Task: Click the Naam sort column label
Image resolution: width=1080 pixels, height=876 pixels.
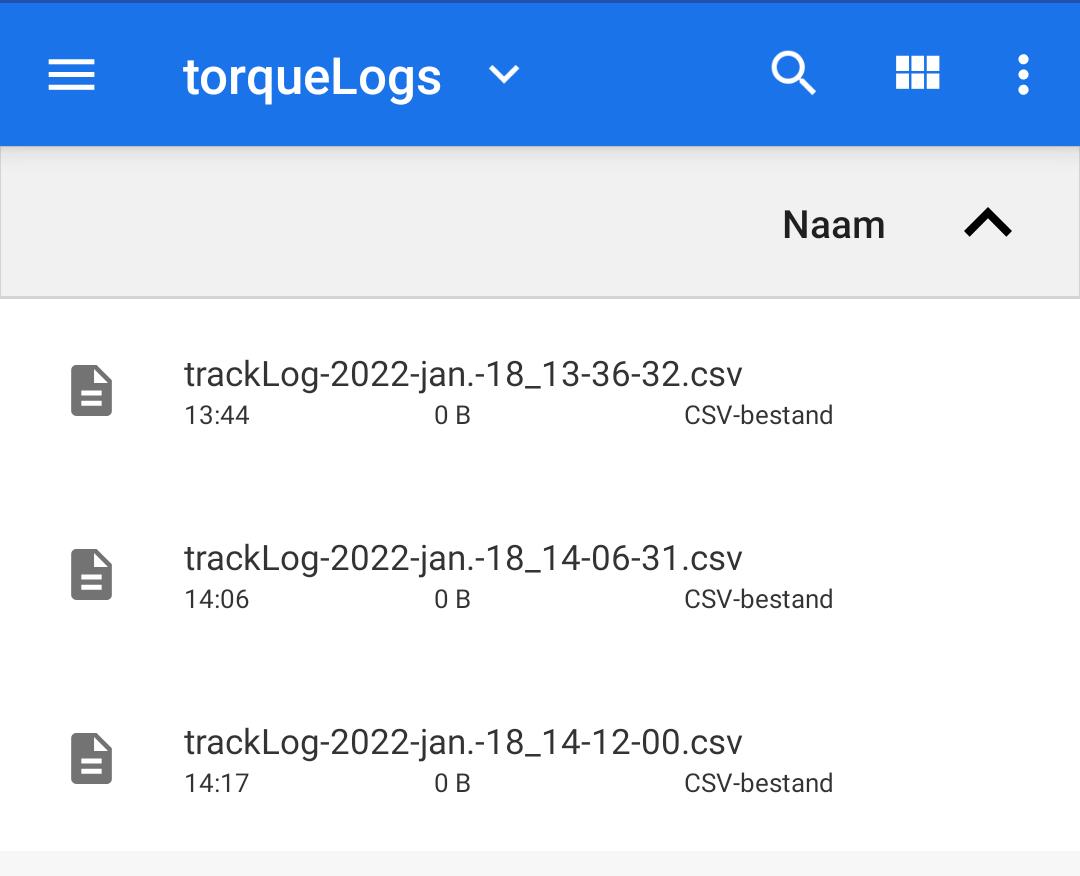Action: coord(833,225)
